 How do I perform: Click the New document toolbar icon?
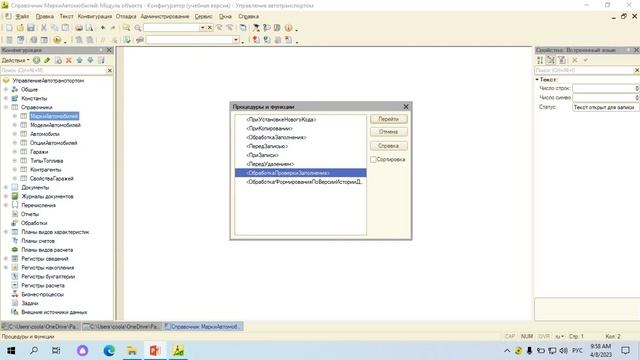[x=9, y=28]
